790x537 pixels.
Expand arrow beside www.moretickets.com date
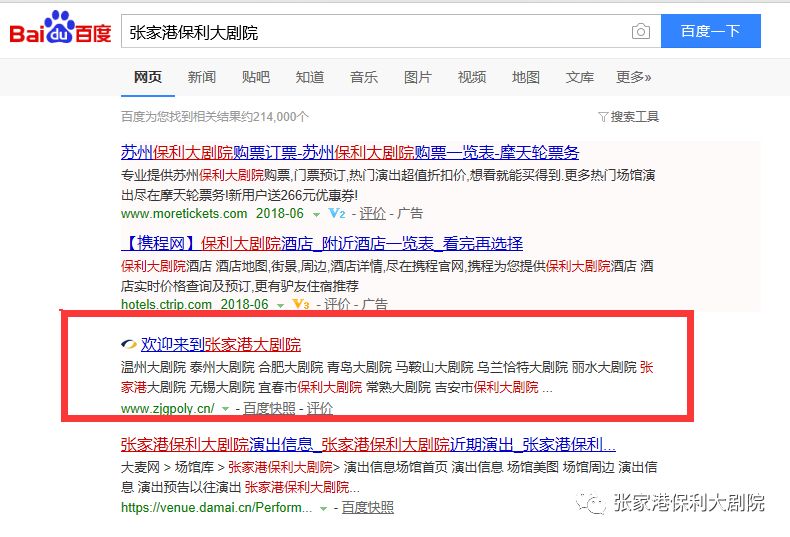click(x=316, y=215)
